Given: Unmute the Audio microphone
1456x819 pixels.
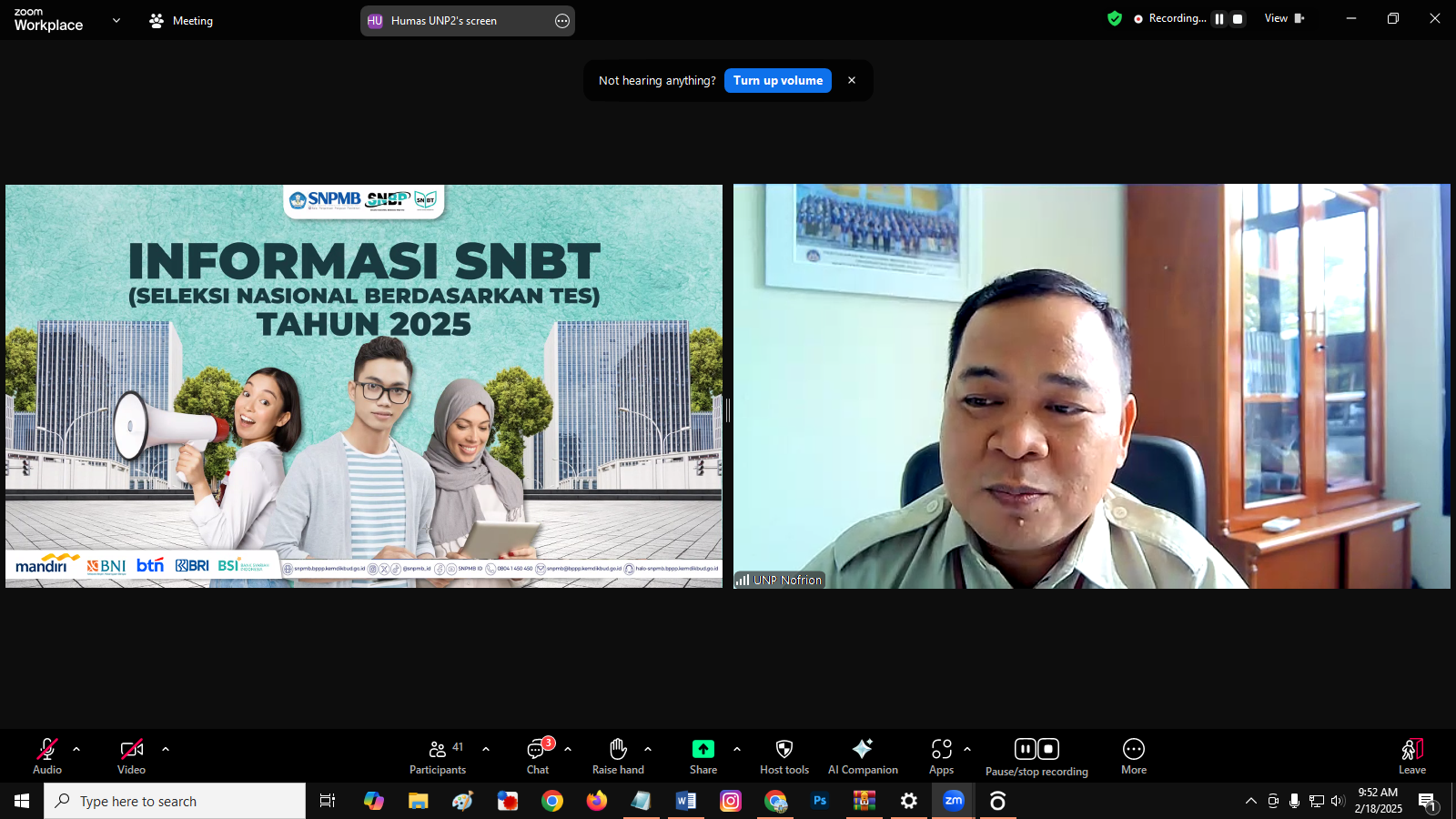Looking at the screenshot, I should coord(47,756).
